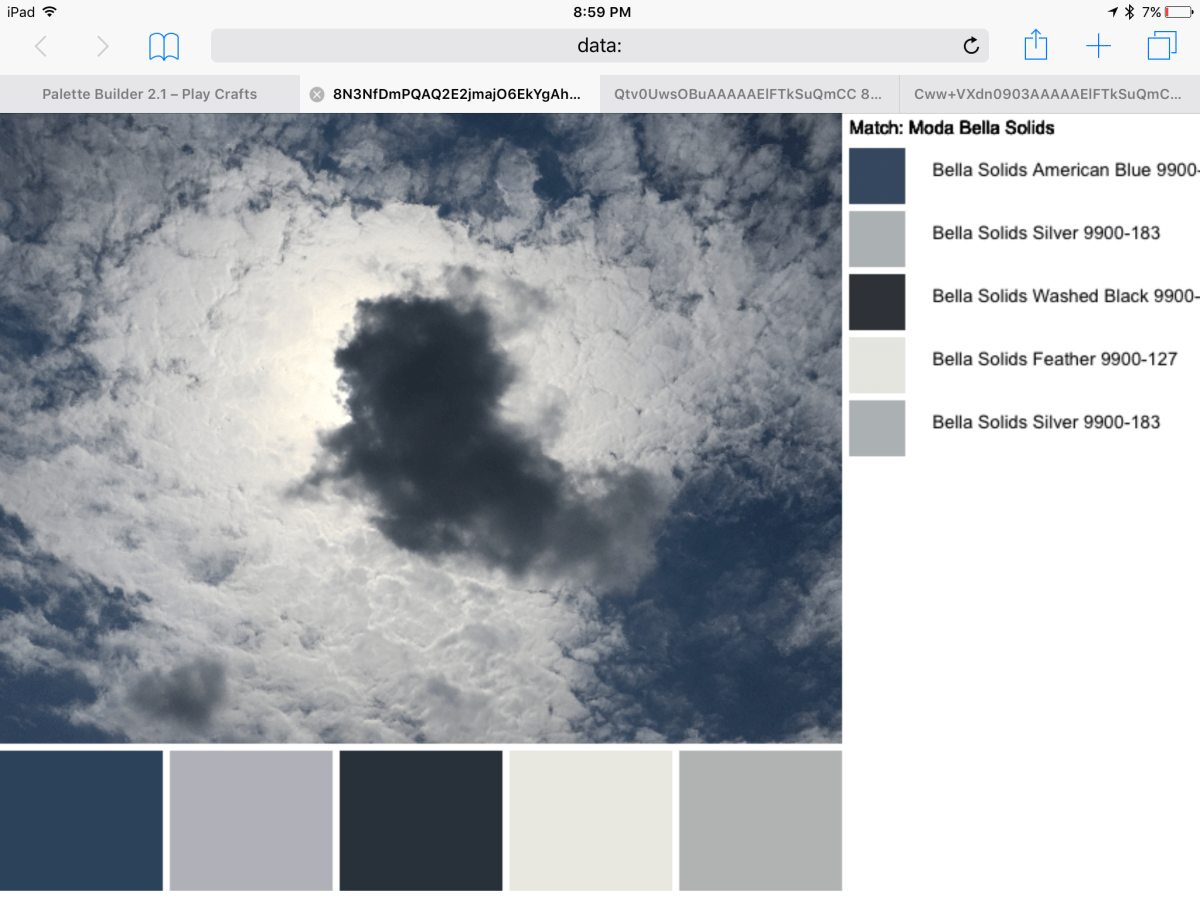Add a new tab with plus icon
1200x899 pixels.
pos(1098,46)
